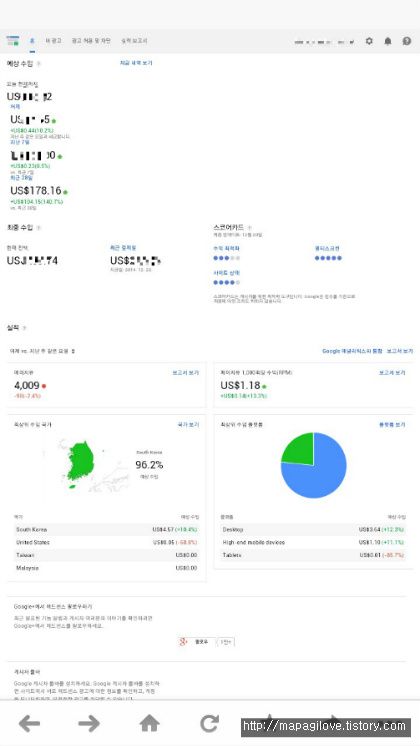The image size is (420, 746).
Task: Open the 광고 허용 및 차단 tab
Action: (91, 41)
